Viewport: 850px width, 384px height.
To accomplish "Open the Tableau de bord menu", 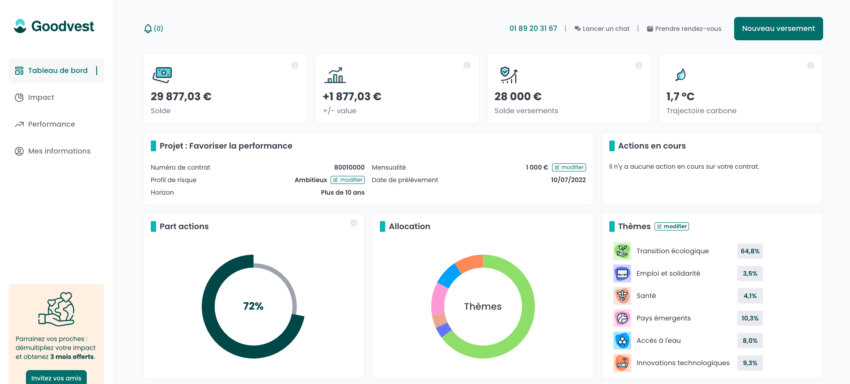I will (x=56, y=71).
